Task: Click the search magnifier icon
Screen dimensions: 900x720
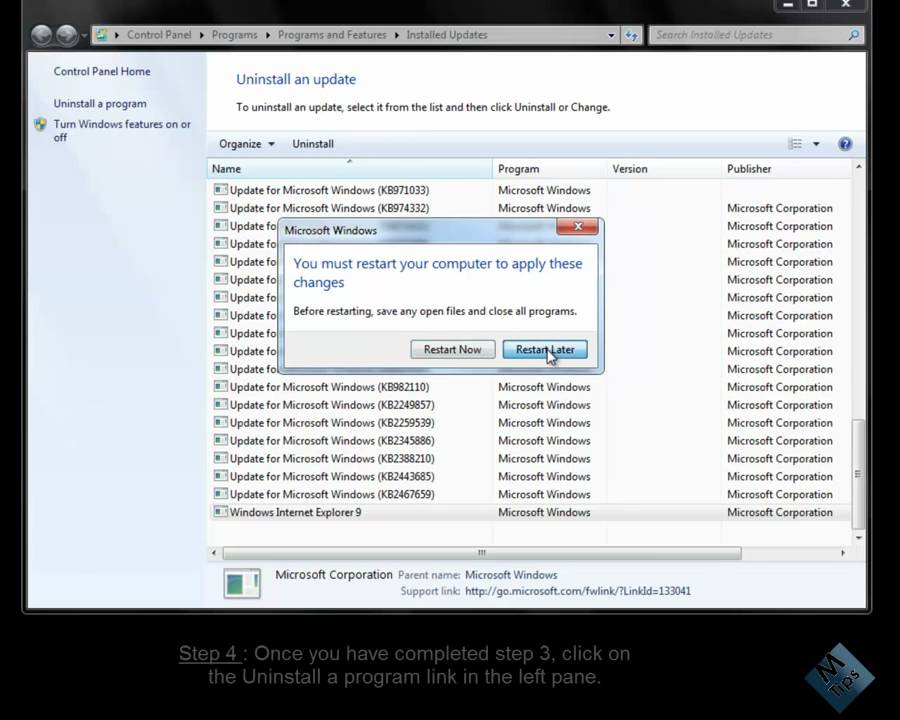Action: [x=854, y=35]
